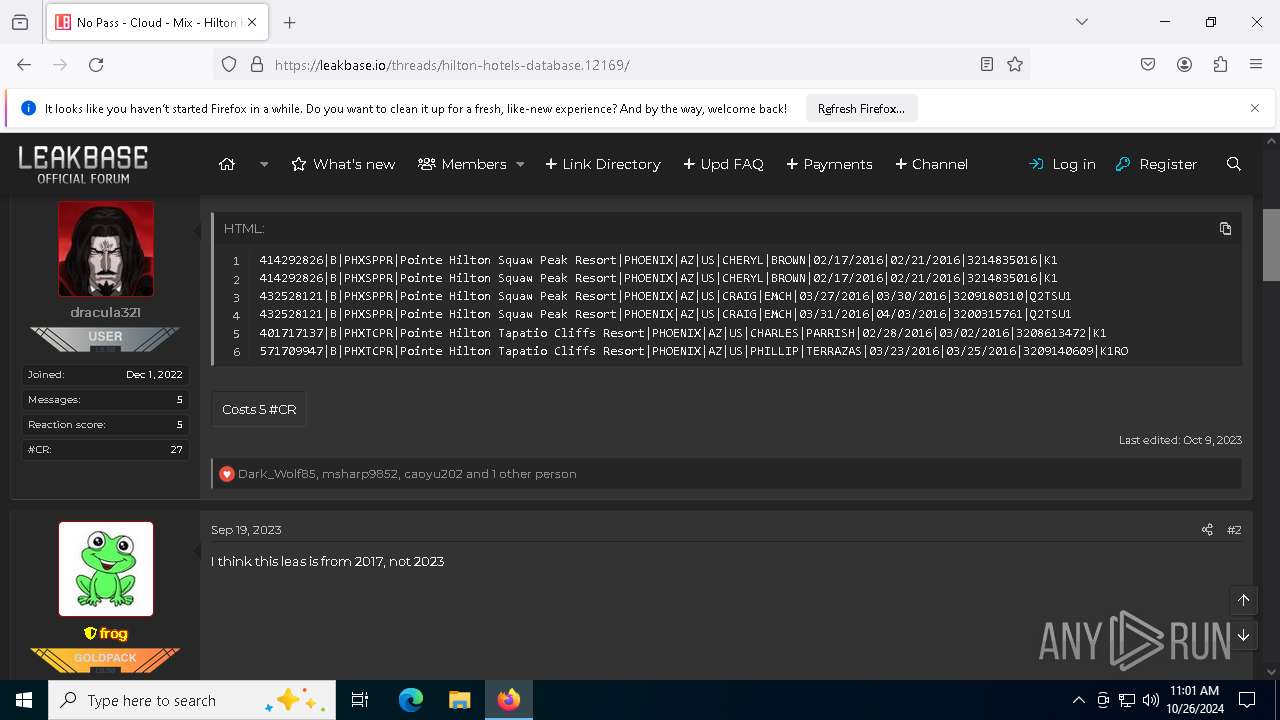Click the Refresh Firefox button
This screenshot has height=720, width=1280.
coord(861,108)
